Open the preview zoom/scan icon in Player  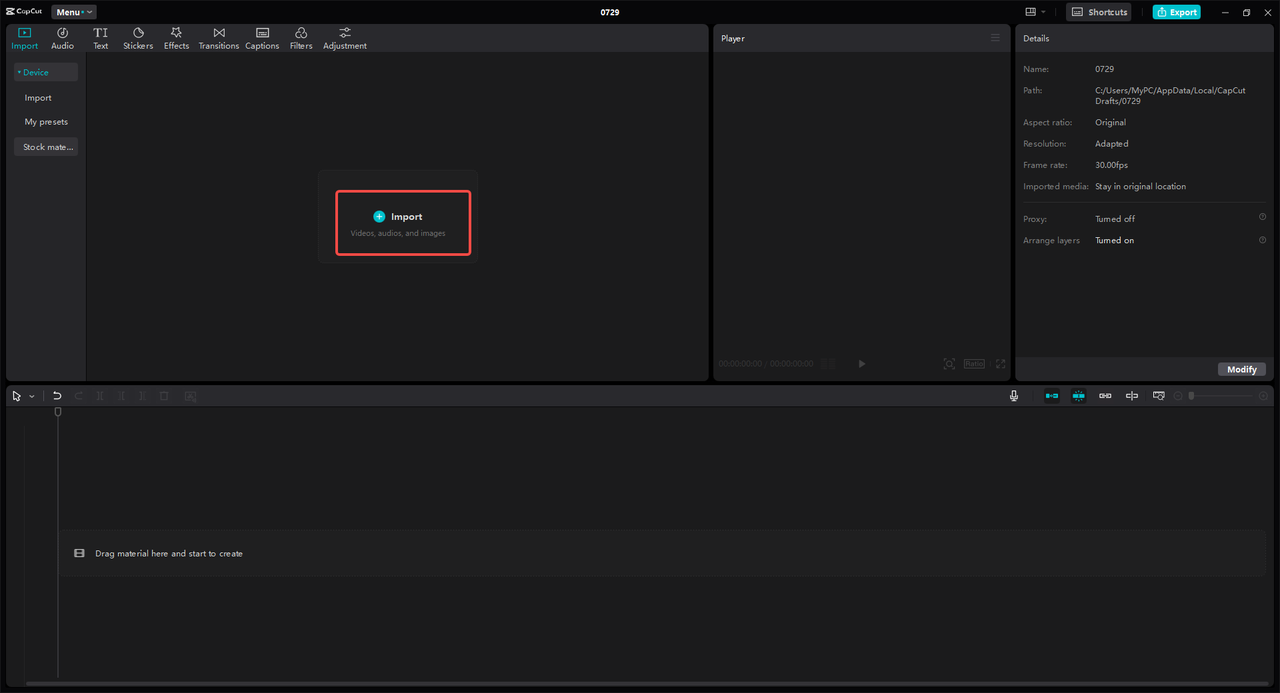949,364
